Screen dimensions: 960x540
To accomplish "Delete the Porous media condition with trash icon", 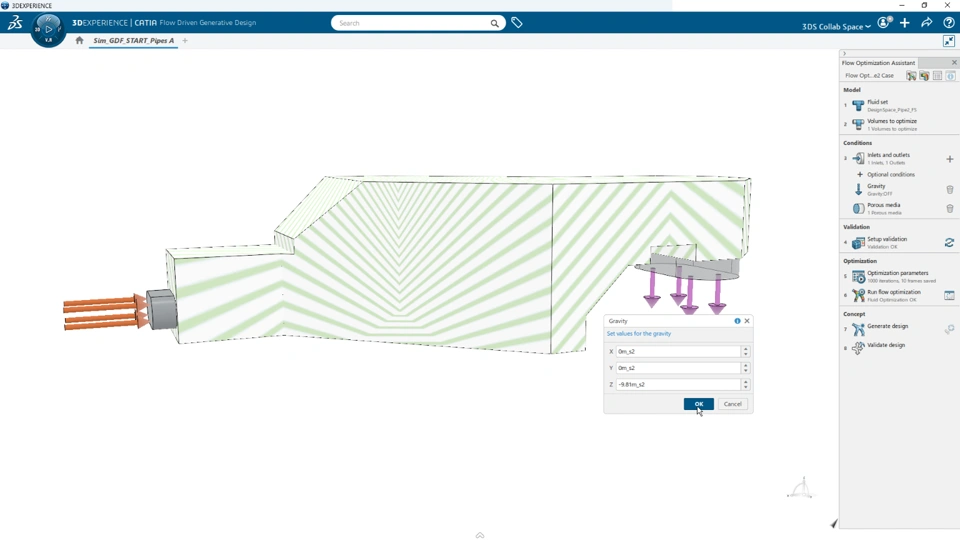I will click(950, 209).
